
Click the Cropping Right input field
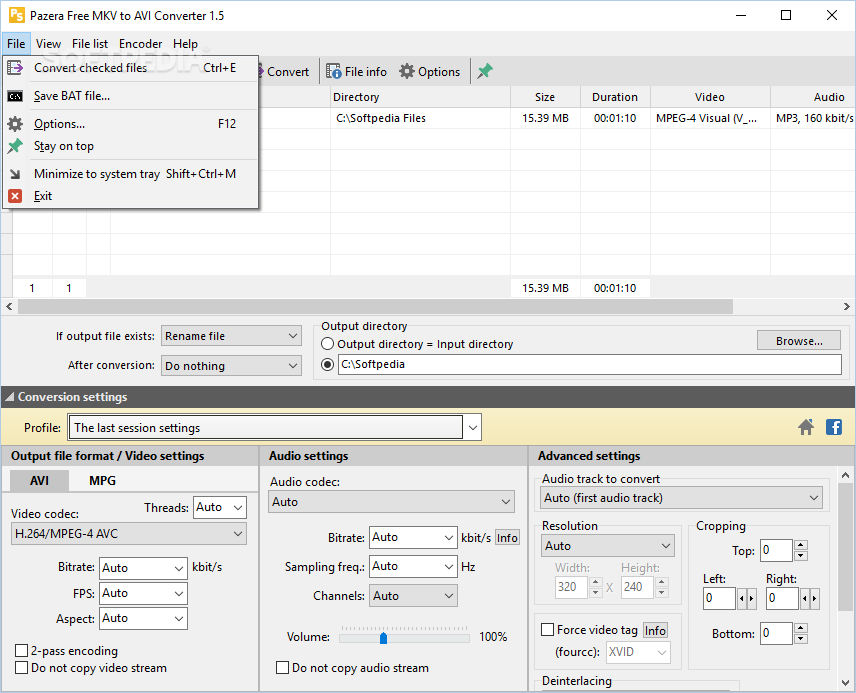782,599
